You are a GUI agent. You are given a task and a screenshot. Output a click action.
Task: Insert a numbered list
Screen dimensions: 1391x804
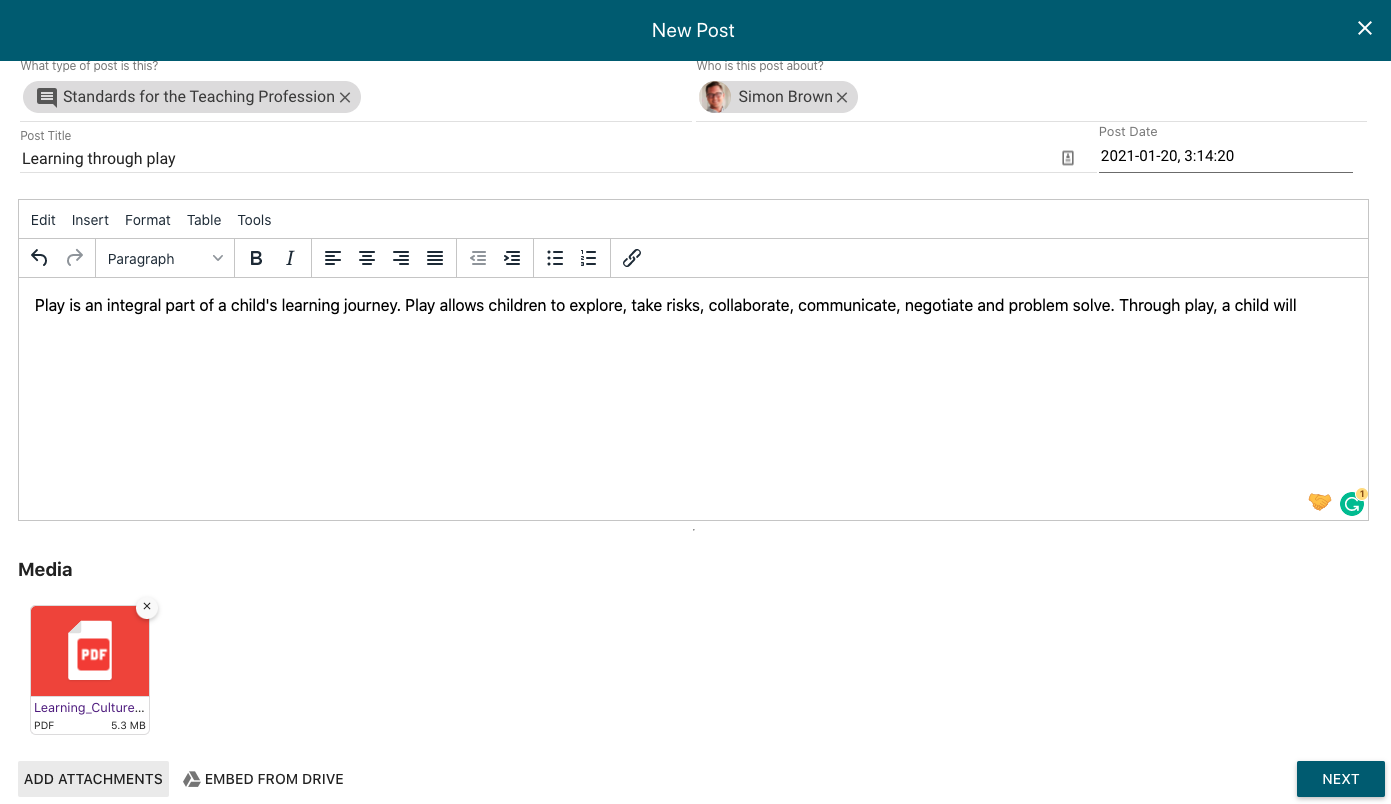pyautogui.click(x=589, y=258)
